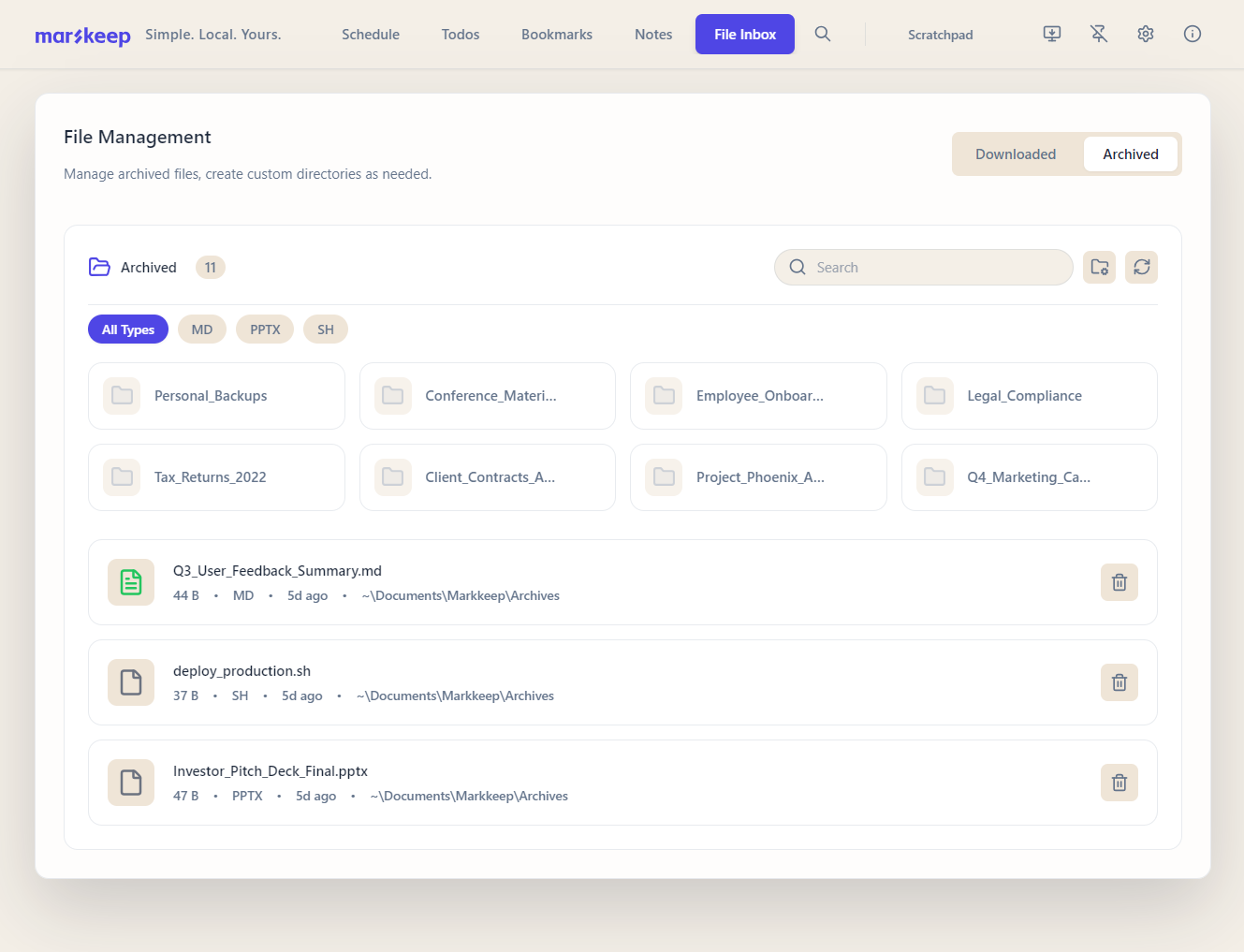Filter files by SH type
The width and height of the screenshot is (1244, 952).
tap(326, 330)
